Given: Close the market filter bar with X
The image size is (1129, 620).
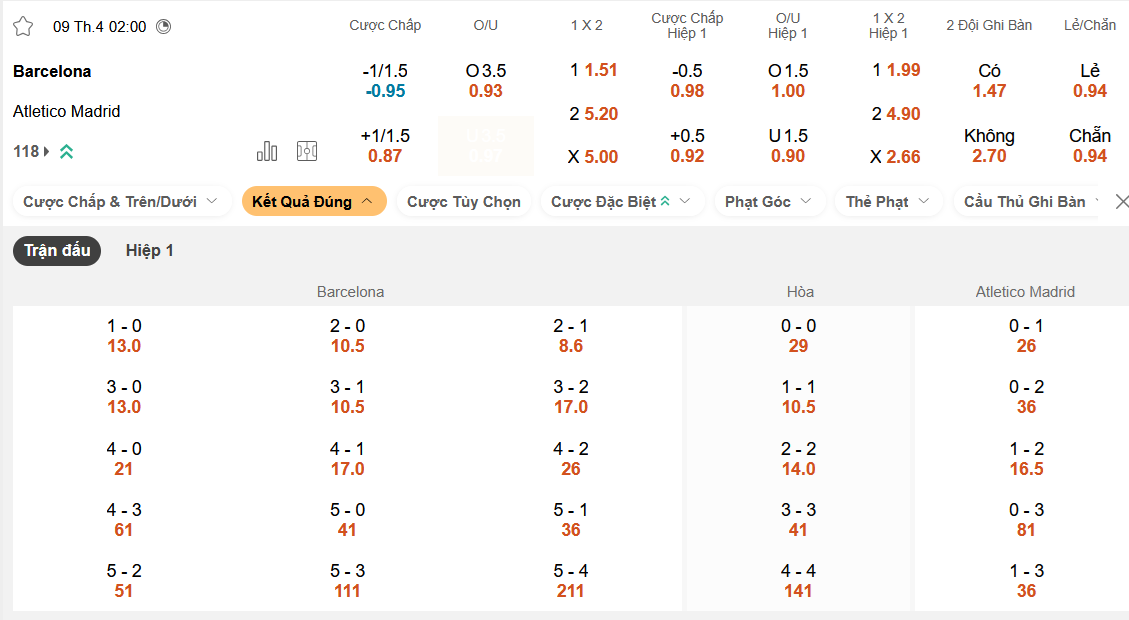Looking at the screenshot, I should point(1122,201).
